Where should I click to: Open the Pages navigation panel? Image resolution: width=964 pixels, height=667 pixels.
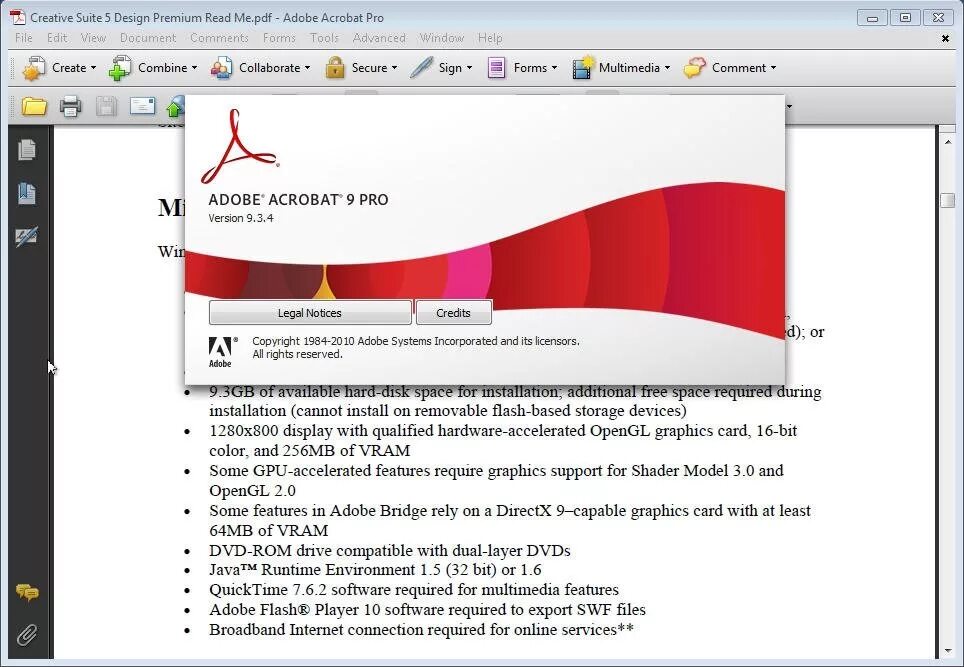26,149
